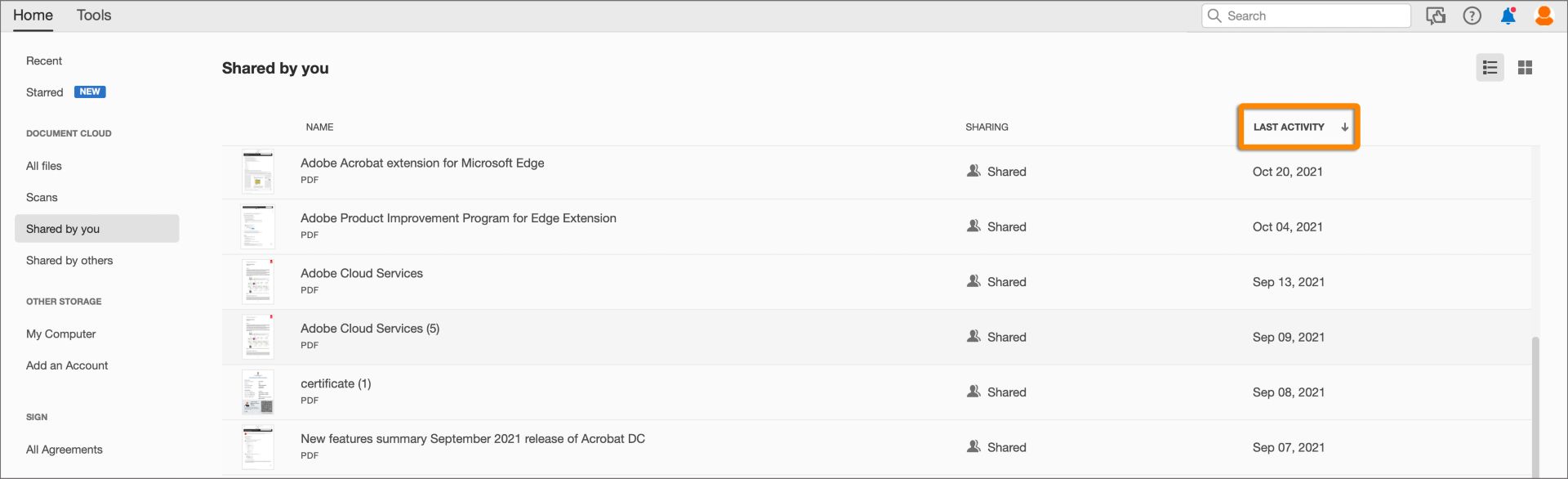Click into the Search field
The height and width of the screenshot is (479, 1568).
[1315, 16]
